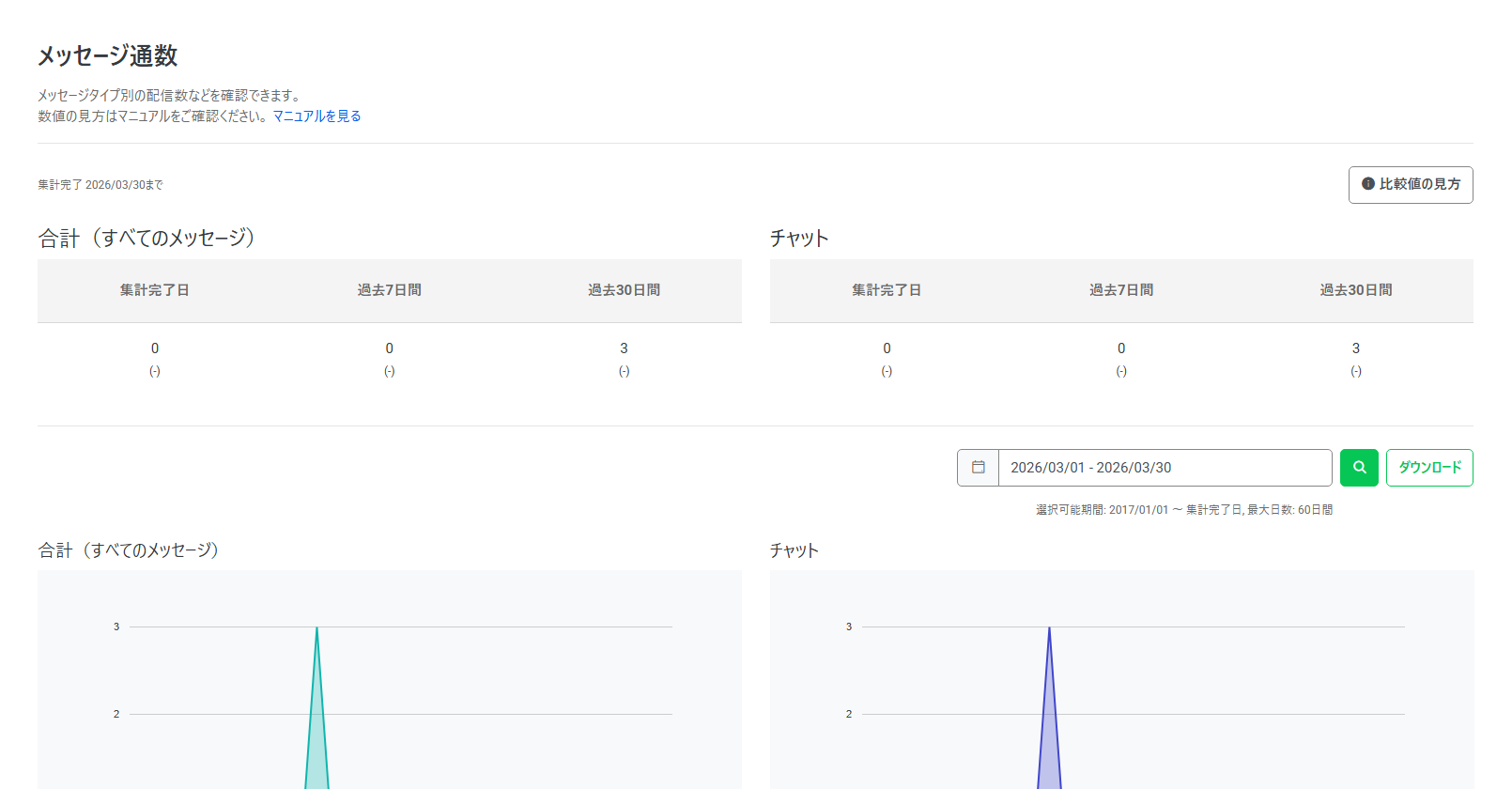1512x789 pixels.
Task: Click the メッセージ通数 page heading
Action: (x=108, y=56)
